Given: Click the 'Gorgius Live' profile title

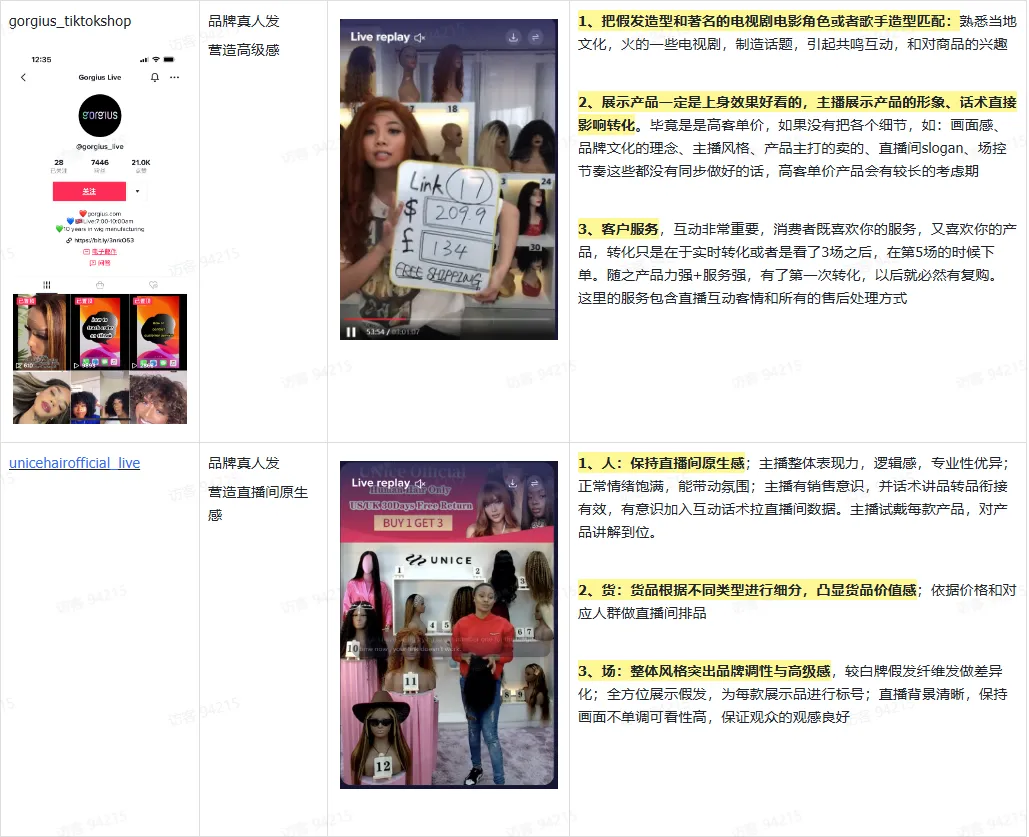Looking at the screenshot, I should (100, 77).
